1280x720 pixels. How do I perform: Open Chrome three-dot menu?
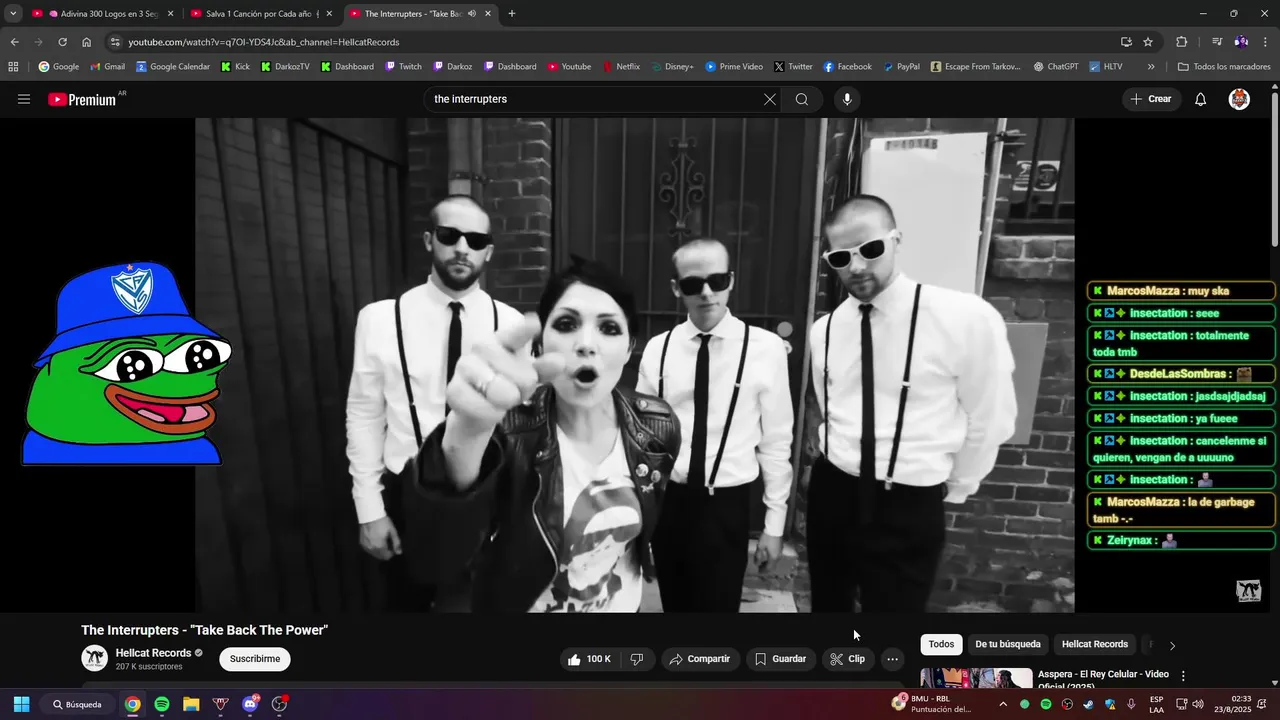click(x=1265, y=42)
